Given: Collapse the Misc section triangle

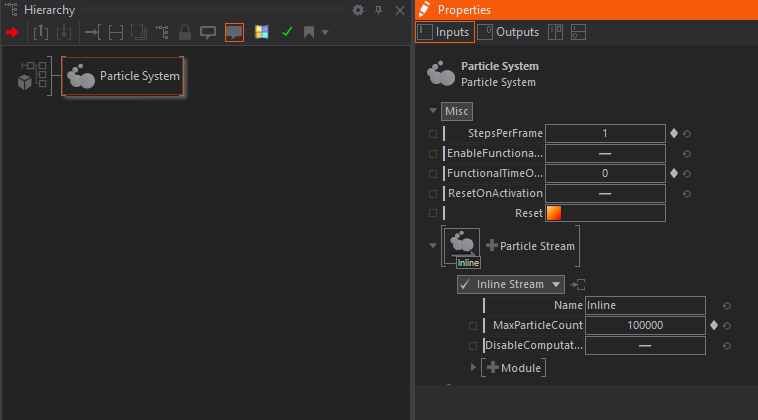Looking at the screenshot, I should point(433,111).
